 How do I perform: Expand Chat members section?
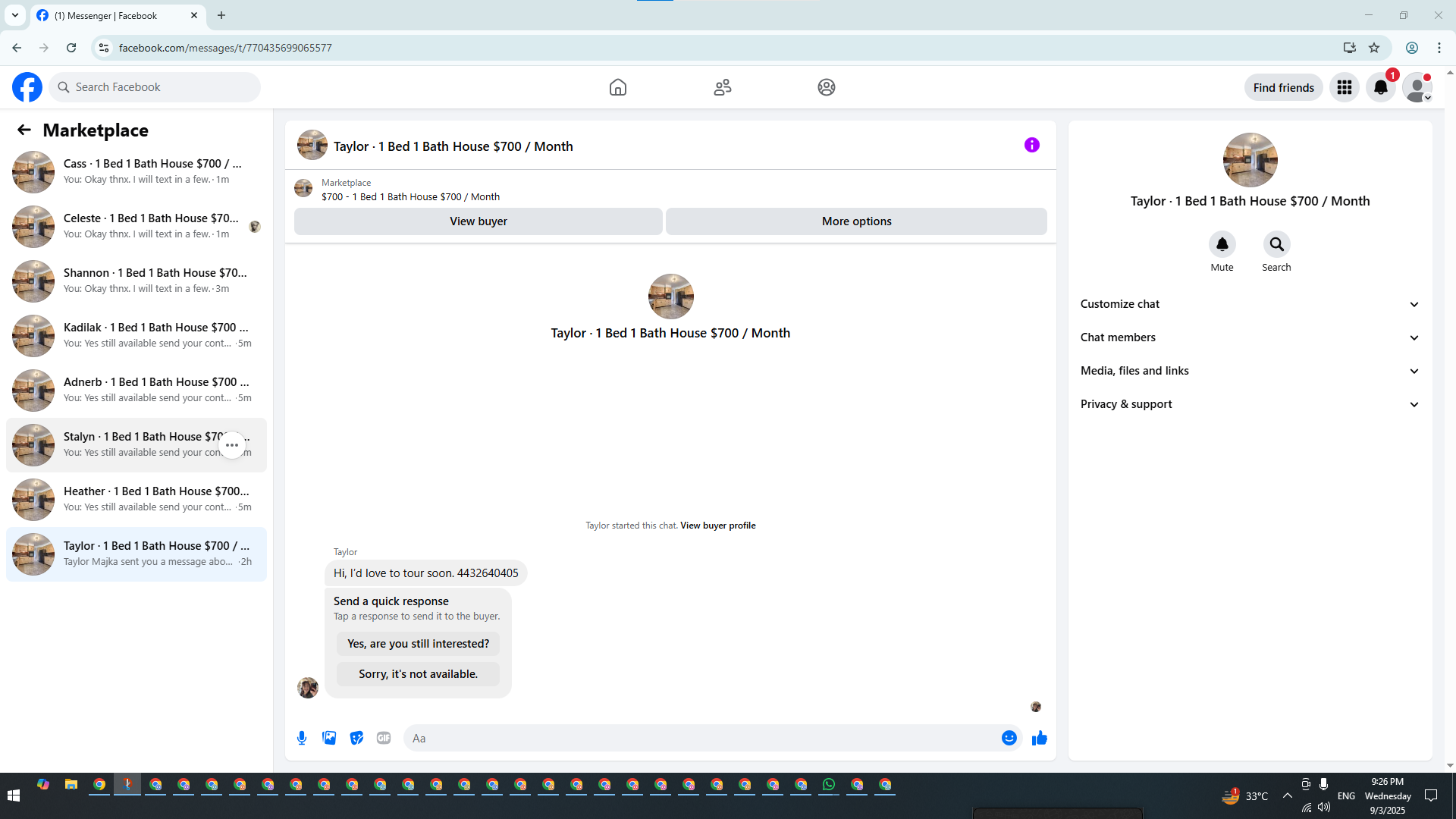pyautogui.click(x=1250, y=337)
